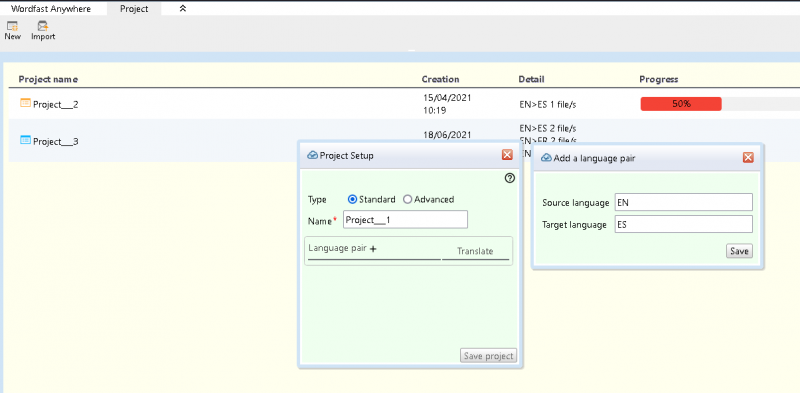Click EN>ES 1 file/s detail
This screenshot has height=393, width=800.
547,105
